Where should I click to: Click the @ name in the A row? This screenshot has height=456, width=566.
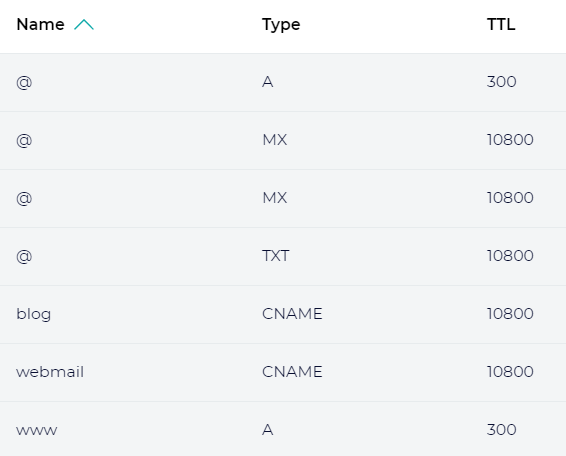[24, 83]
